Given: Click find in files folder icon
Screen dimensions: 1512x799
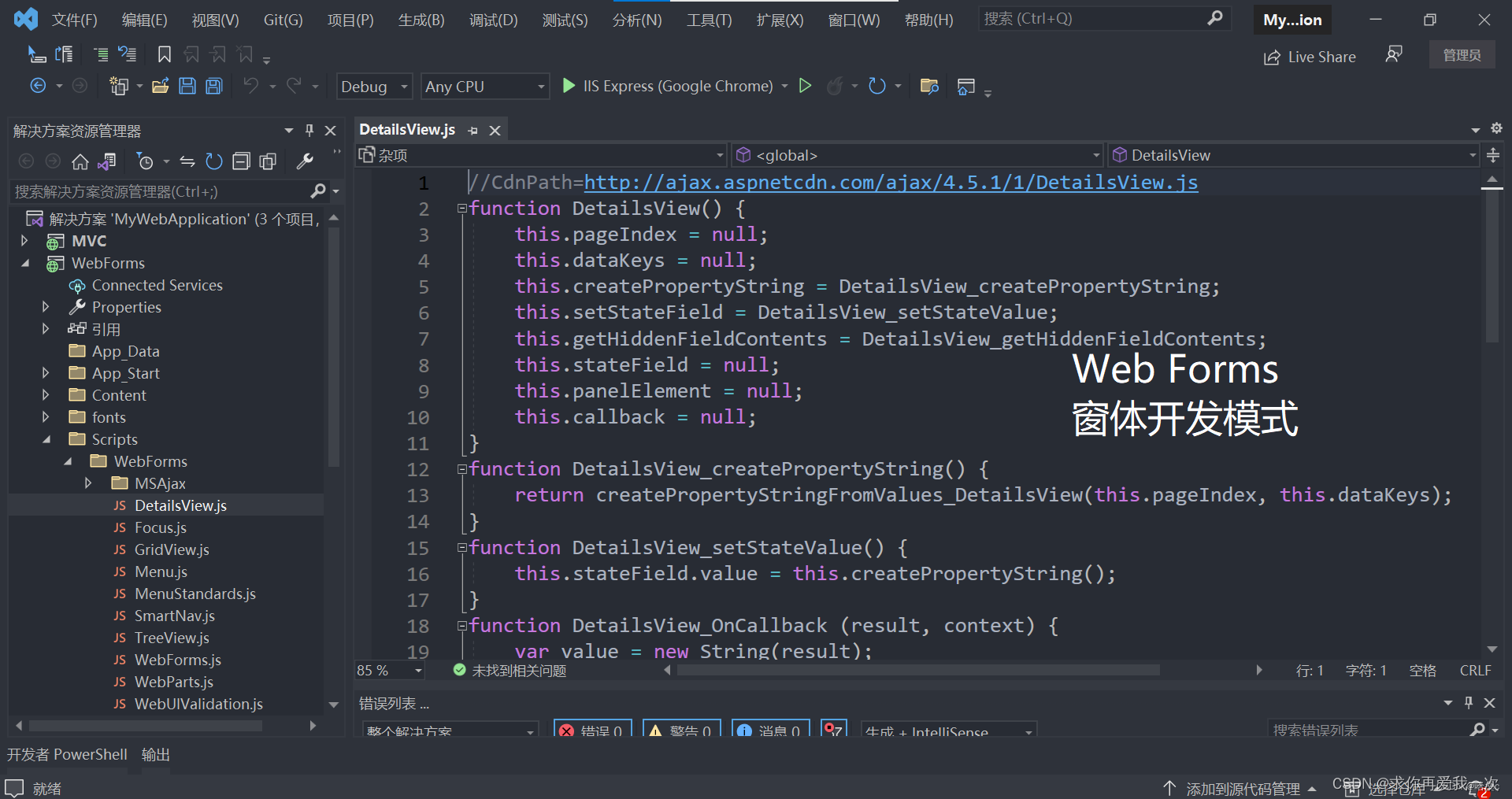Looking at the screenshot, I should [x=929, y=86].
